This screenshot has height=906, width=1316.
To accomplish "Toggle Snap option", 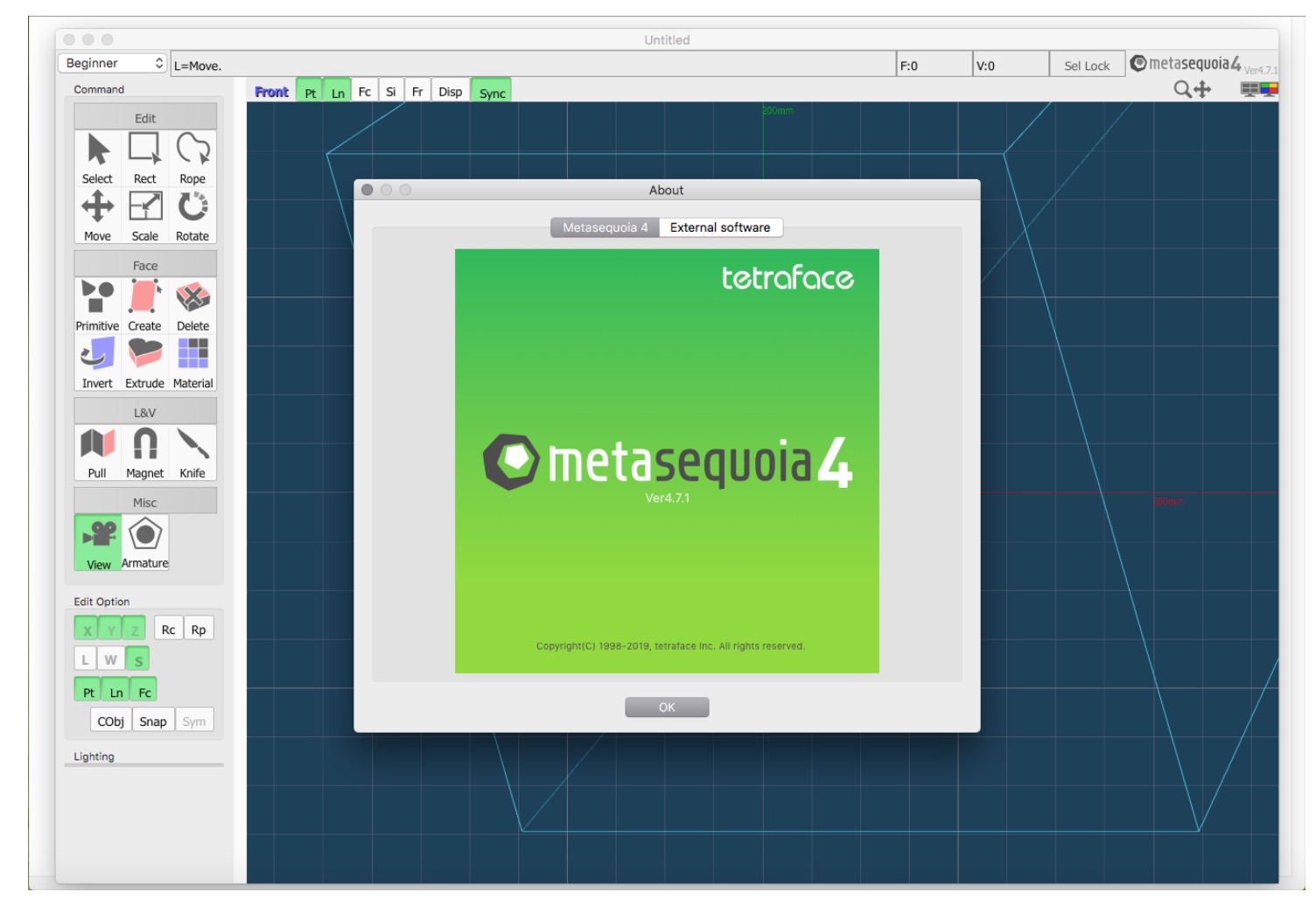I will coord(153,721).
